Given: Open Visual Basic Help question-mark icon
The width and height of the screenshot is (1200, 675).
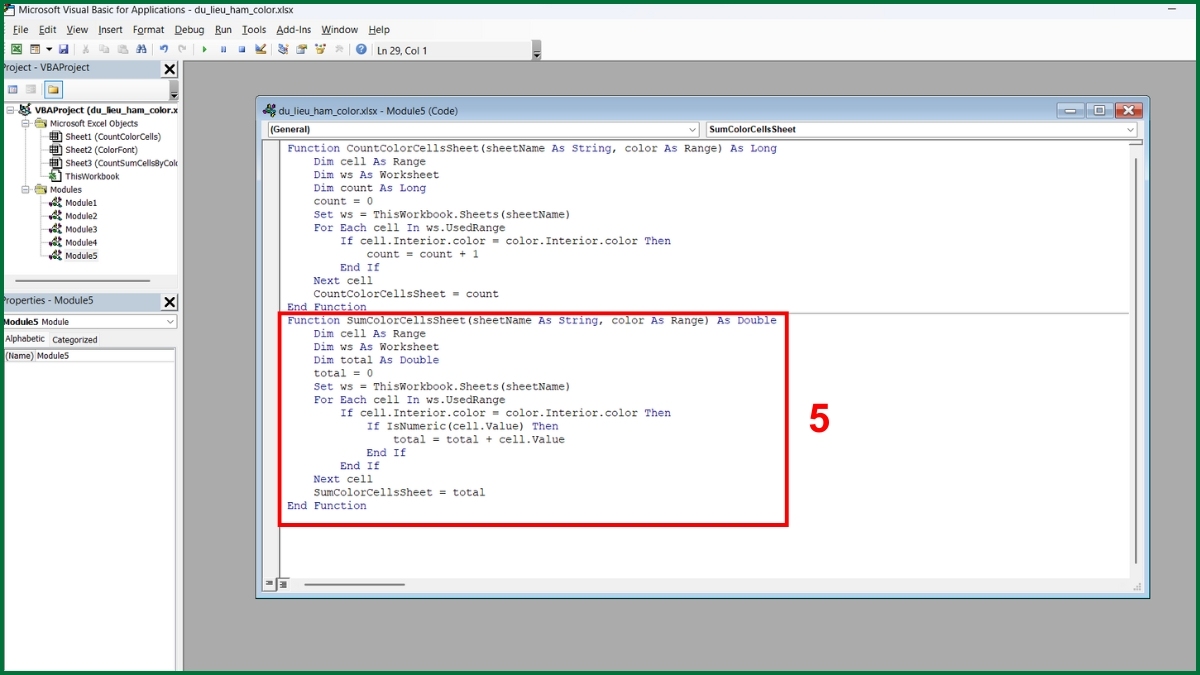Looking at the screenshot, I should point(361,49).
